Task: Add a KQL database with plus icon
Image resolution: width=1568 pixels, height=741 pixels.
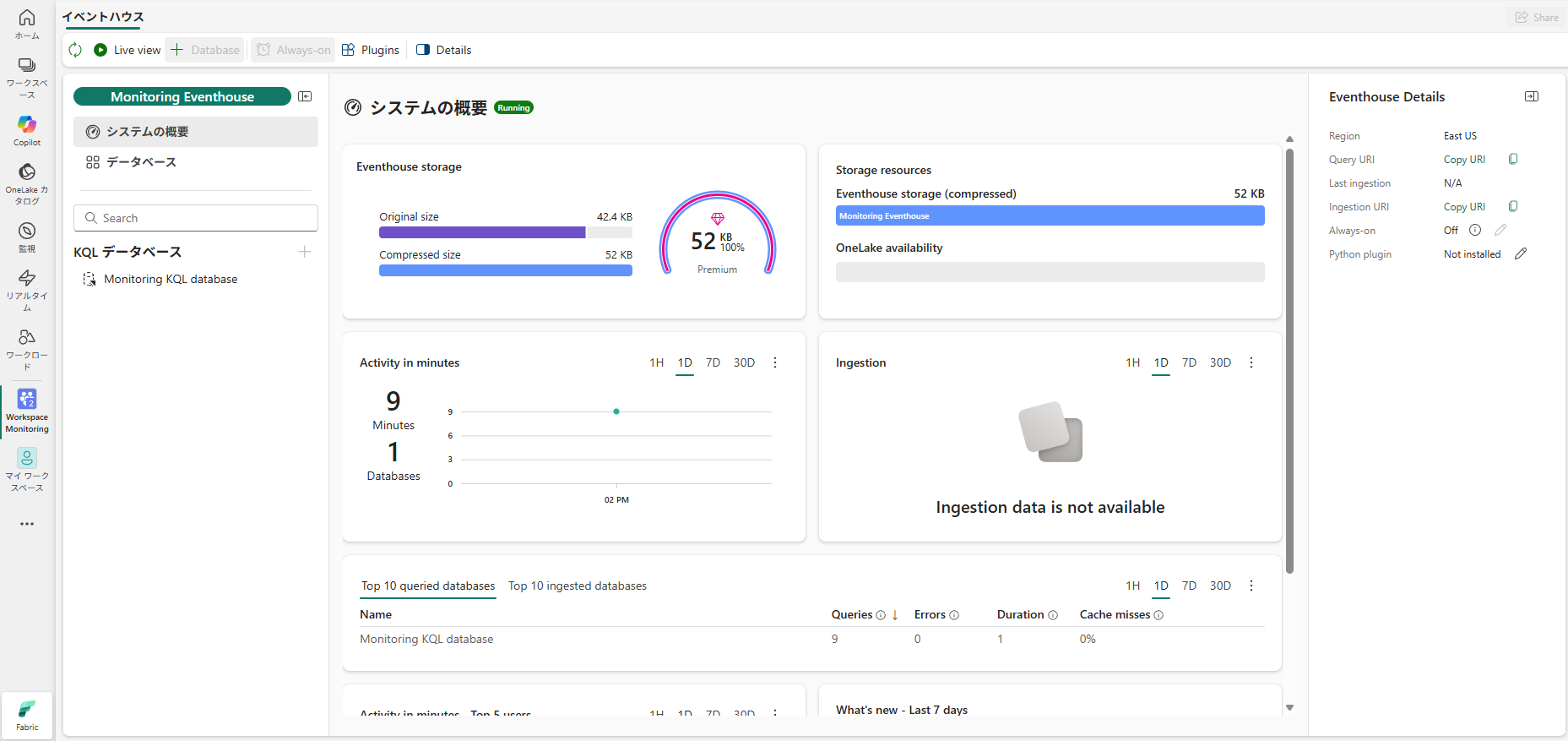Action: point(305,252)
